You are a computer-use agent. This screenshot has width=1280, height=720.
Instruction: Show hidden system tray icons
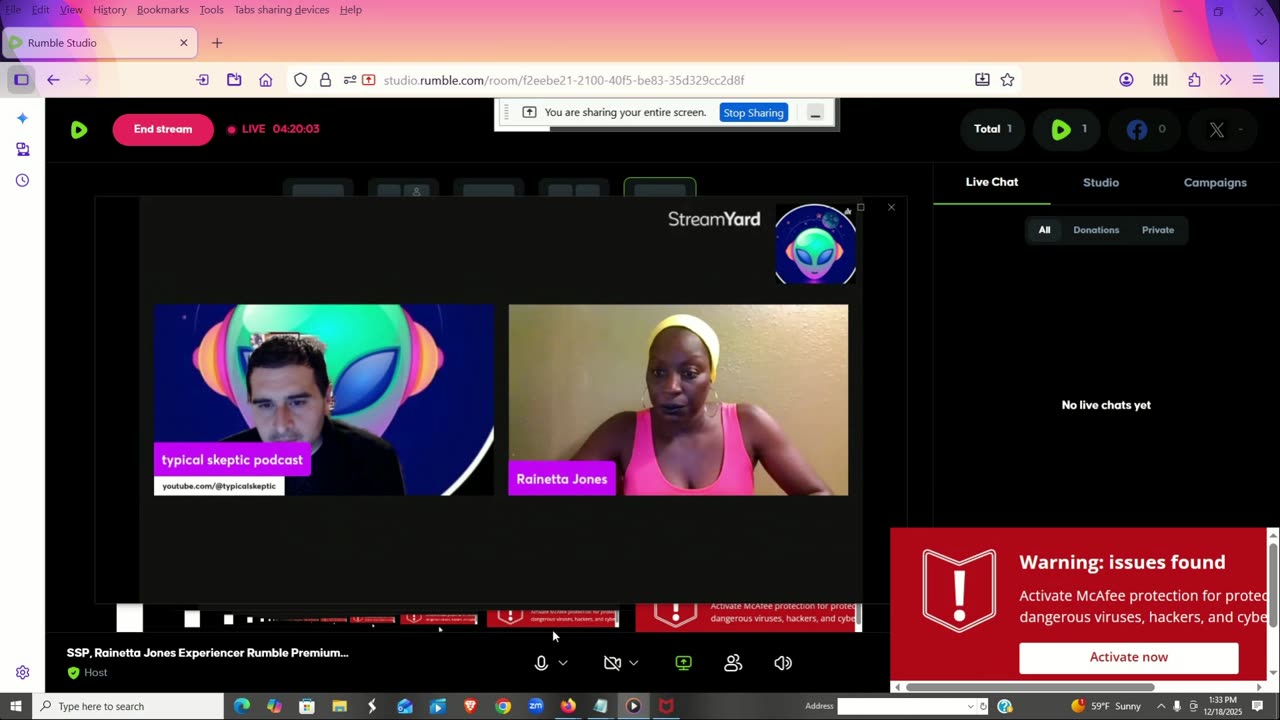pos(1161,706)
